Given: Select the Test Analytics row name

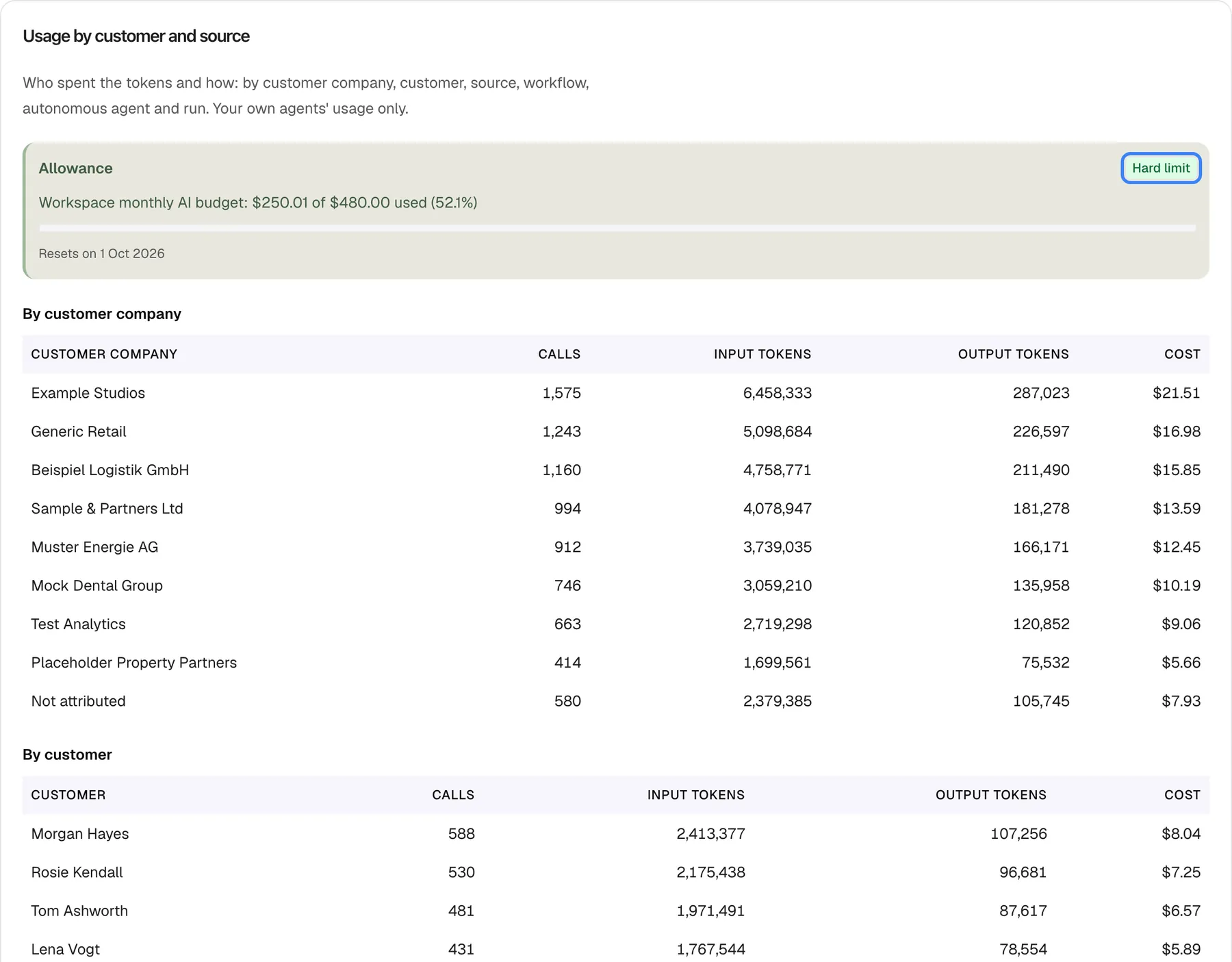Looking at the screenshot, I should pos(79,624).
